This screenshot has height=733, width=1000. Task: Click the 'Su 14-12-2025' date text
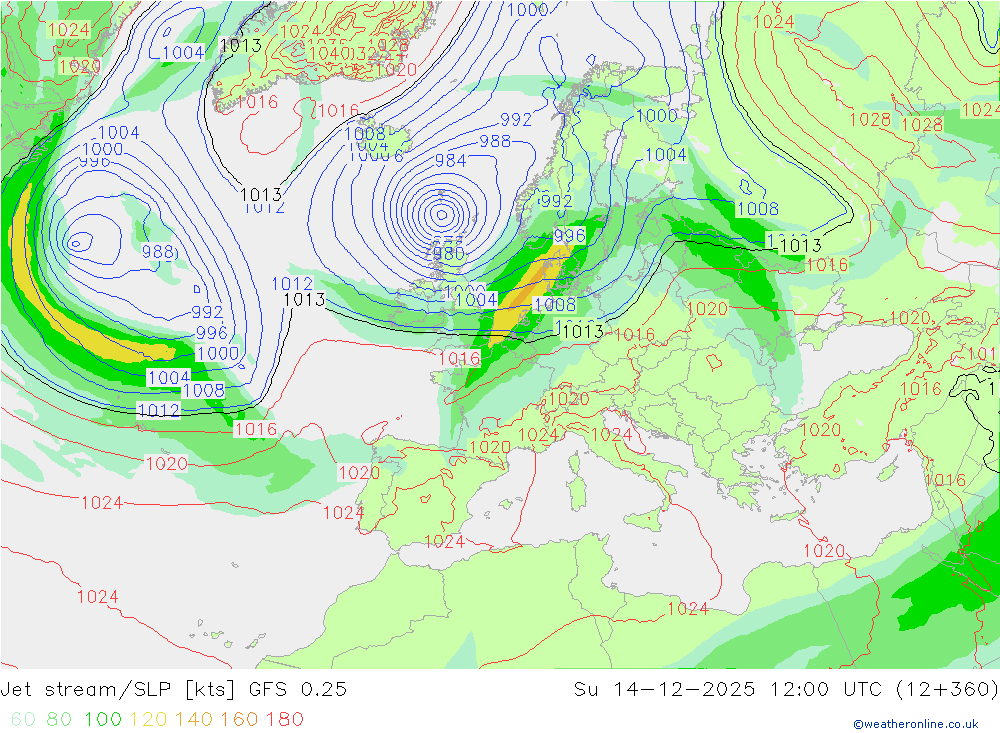click(664, 690)
